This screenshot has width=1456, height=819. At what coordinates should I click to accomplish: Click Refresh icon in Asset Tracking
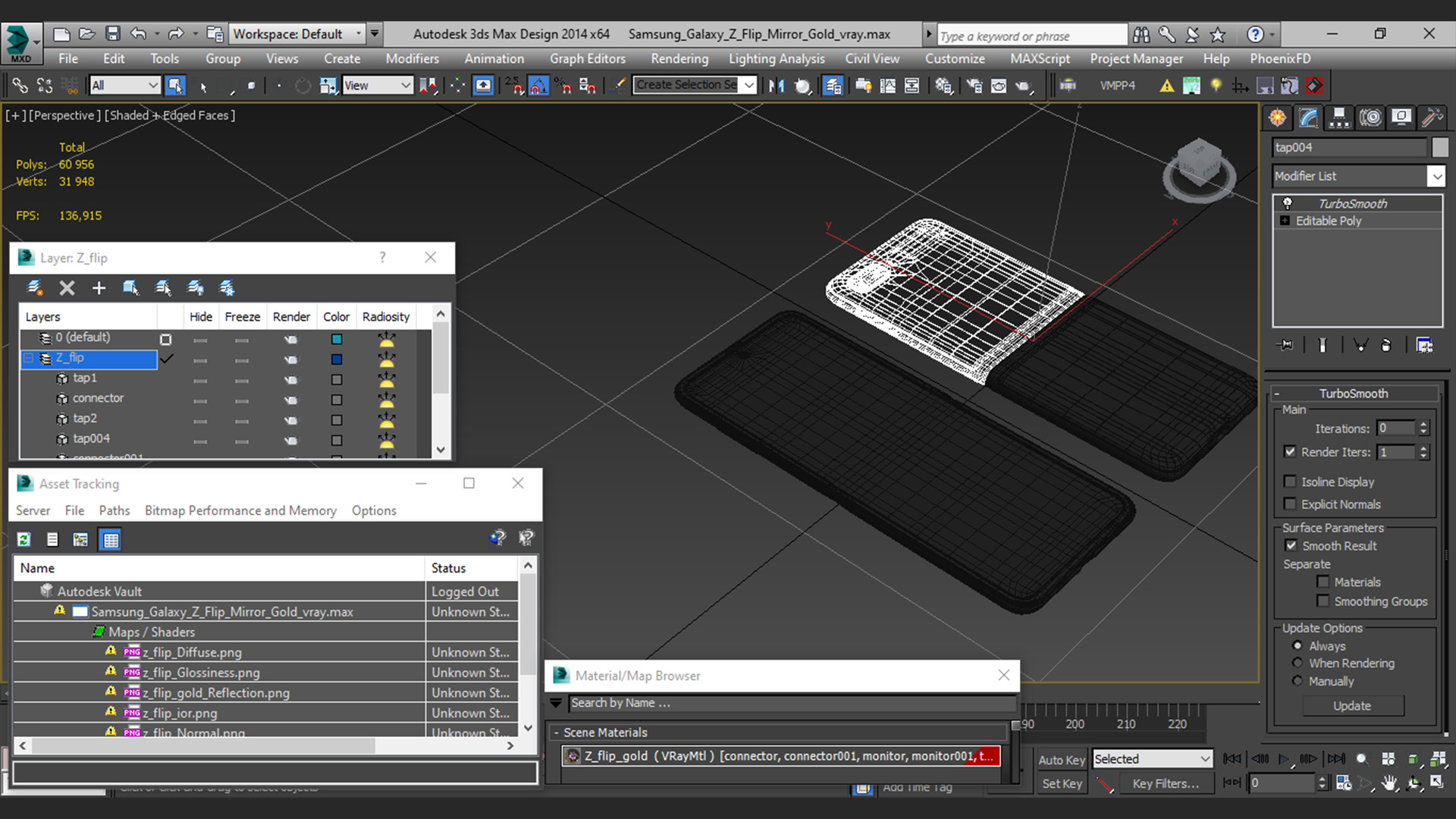pos(24,539)
